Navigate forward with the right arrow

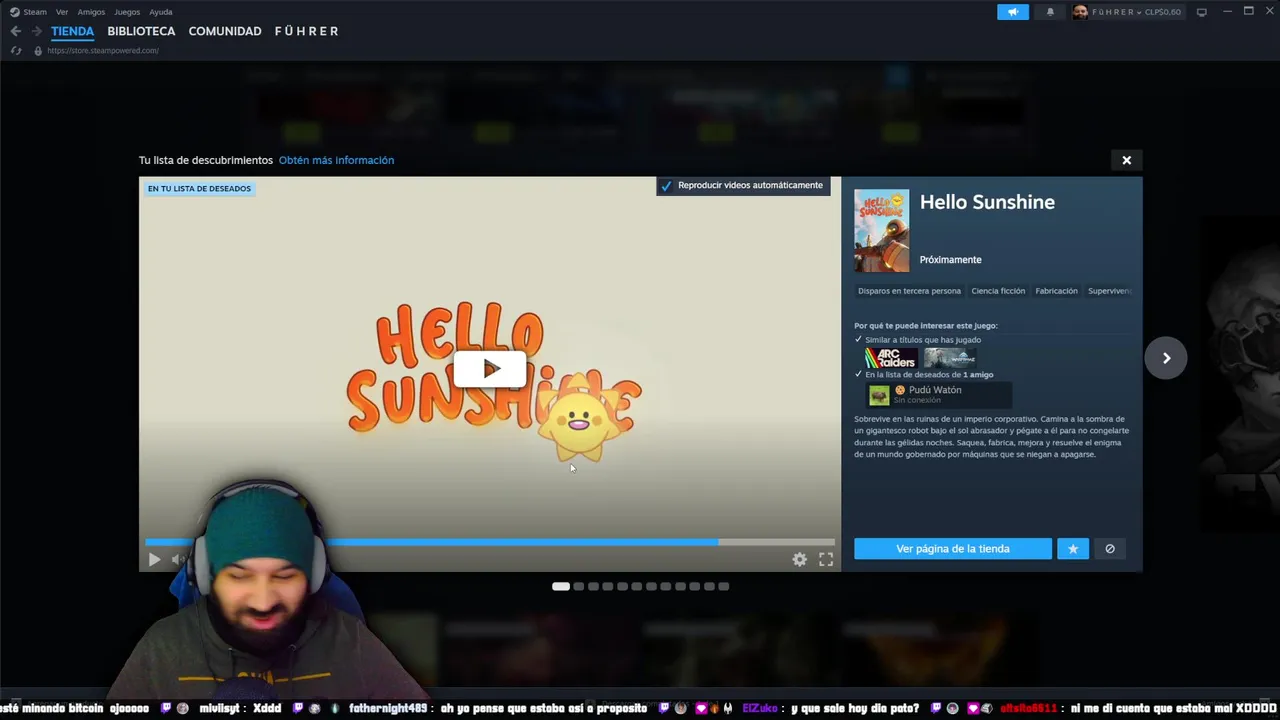[x=36, y=31]
